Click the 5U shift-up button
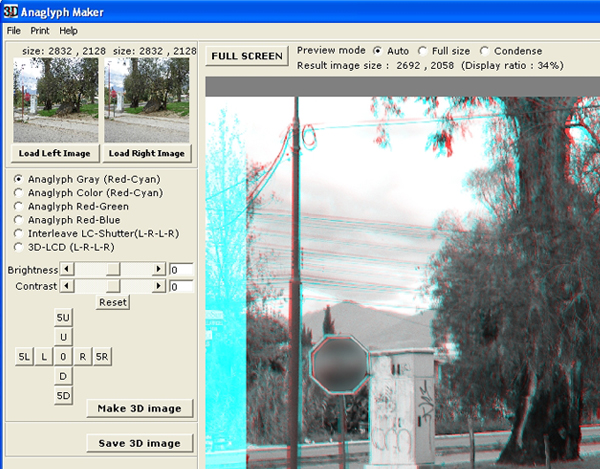 64,318
